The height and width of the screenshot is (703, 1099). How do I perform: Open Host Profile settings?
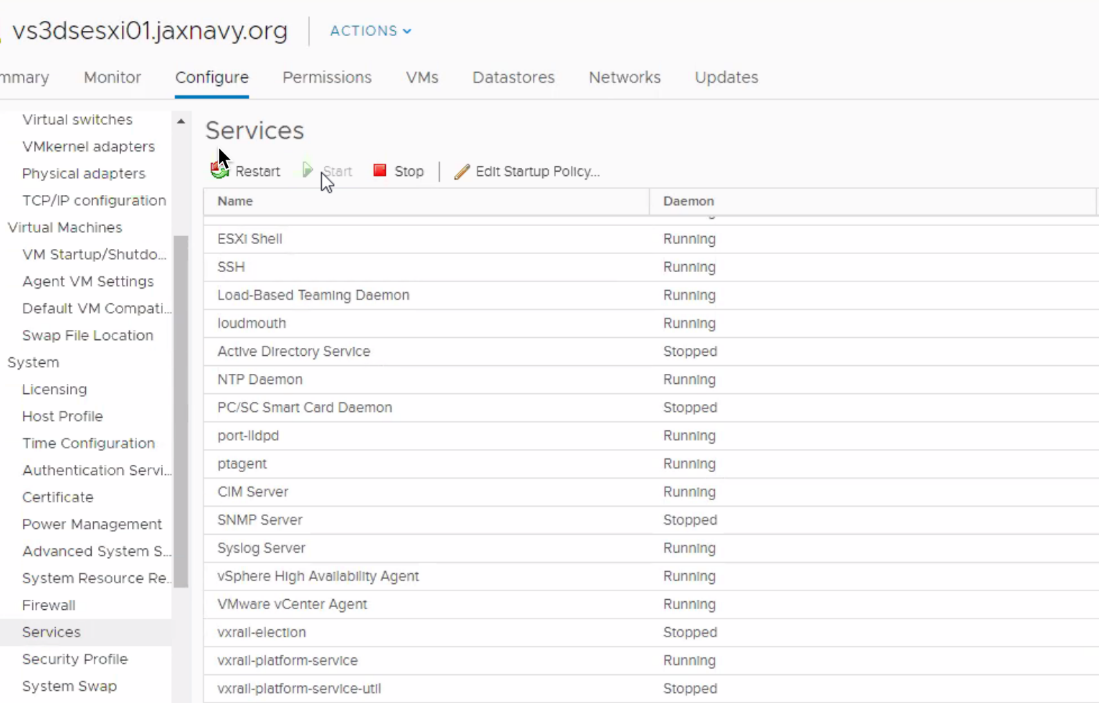62,416
